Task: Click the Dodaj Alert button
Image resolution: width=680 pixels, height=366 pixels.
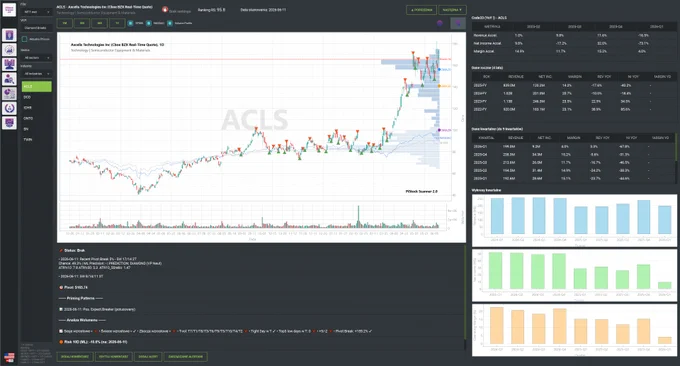Action: click(x=149, y=356)
